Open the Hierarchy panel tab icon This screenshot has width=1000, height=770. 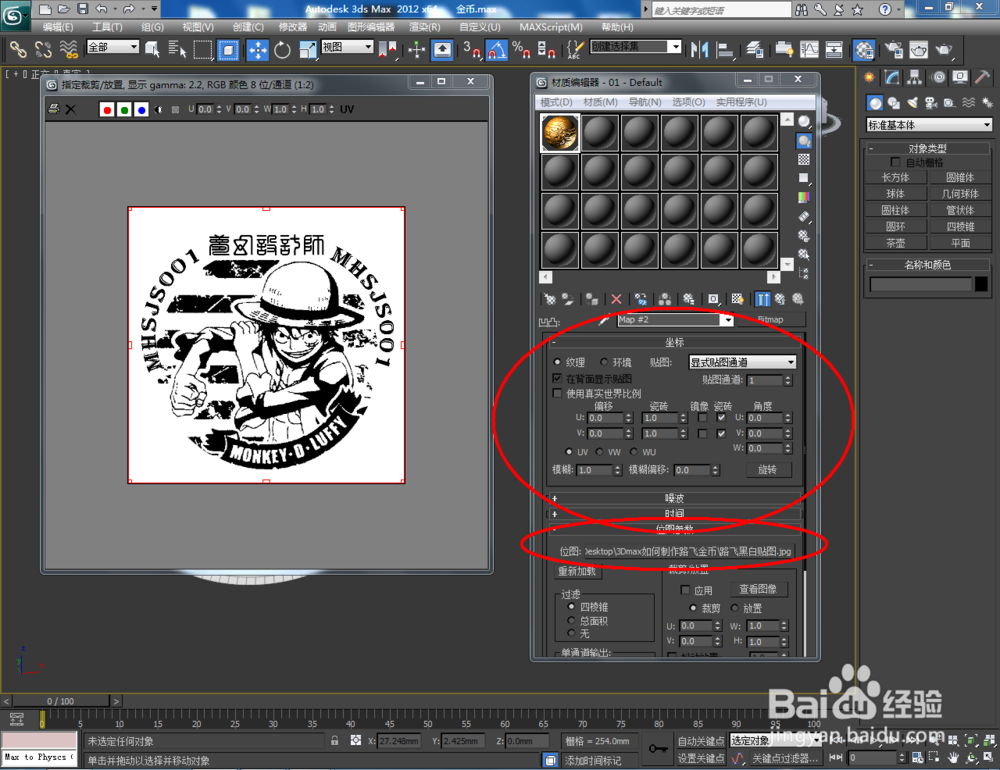point(915,77)
